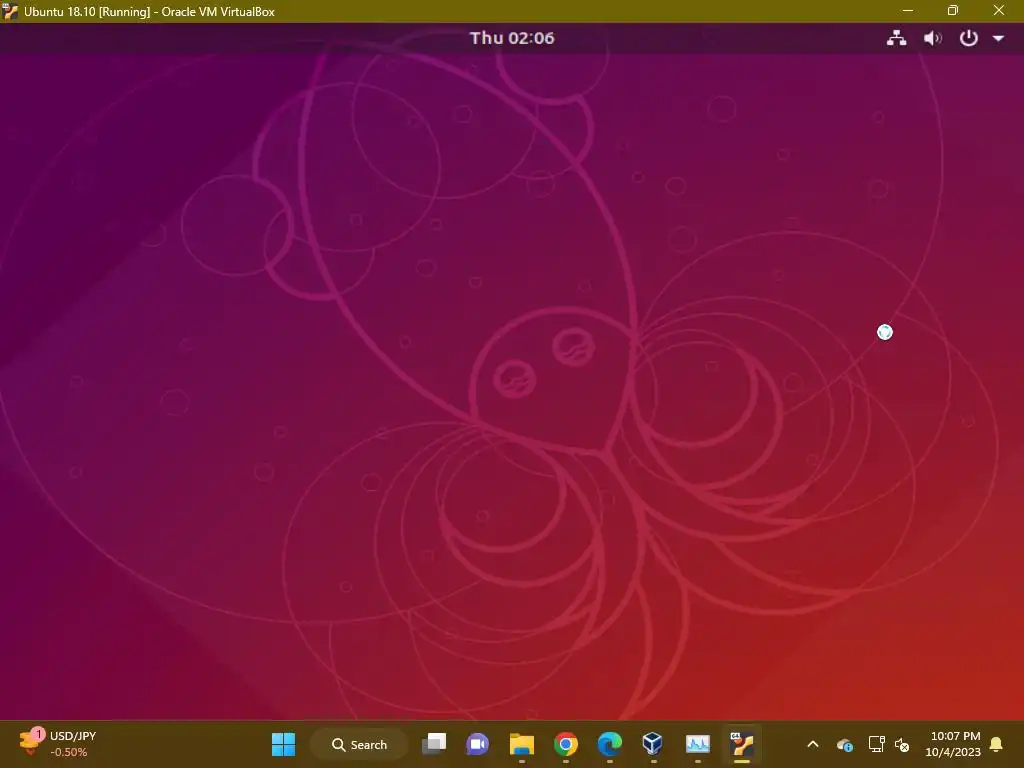
Task: Expand the Ubuntu system menu arrow
Action: point(998,39)
